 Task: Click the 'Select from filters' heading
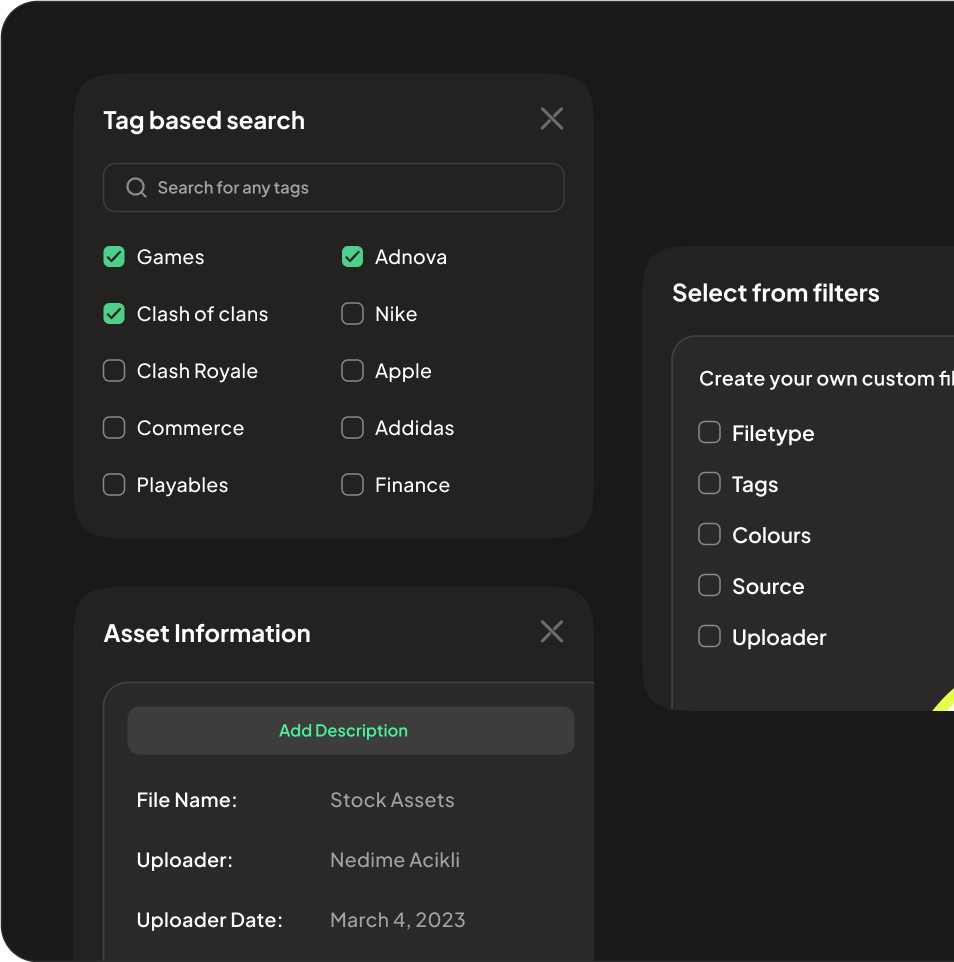point(775,293)
